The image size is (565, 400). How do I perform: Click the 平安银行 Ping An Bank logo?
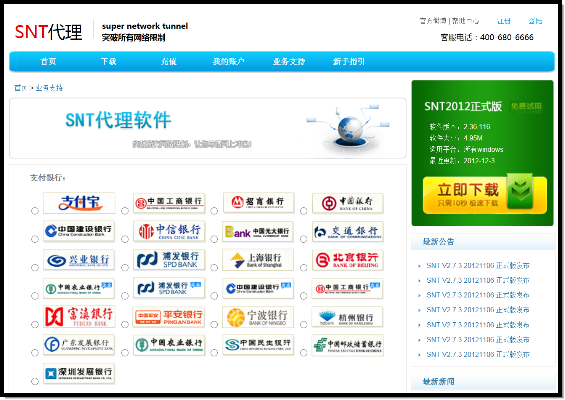[169, 317]
